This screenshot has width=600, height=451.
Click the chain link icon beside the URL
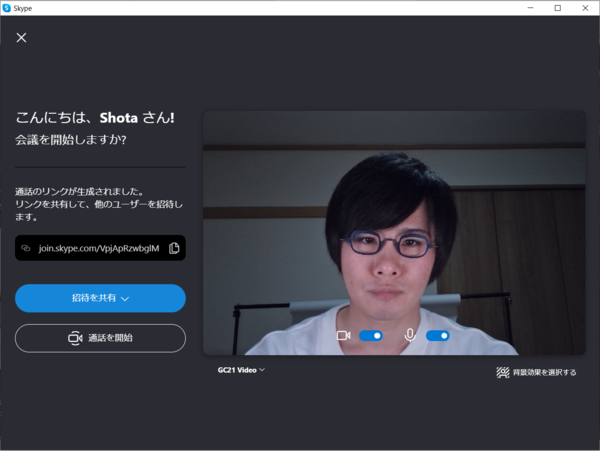pos(26,248)
